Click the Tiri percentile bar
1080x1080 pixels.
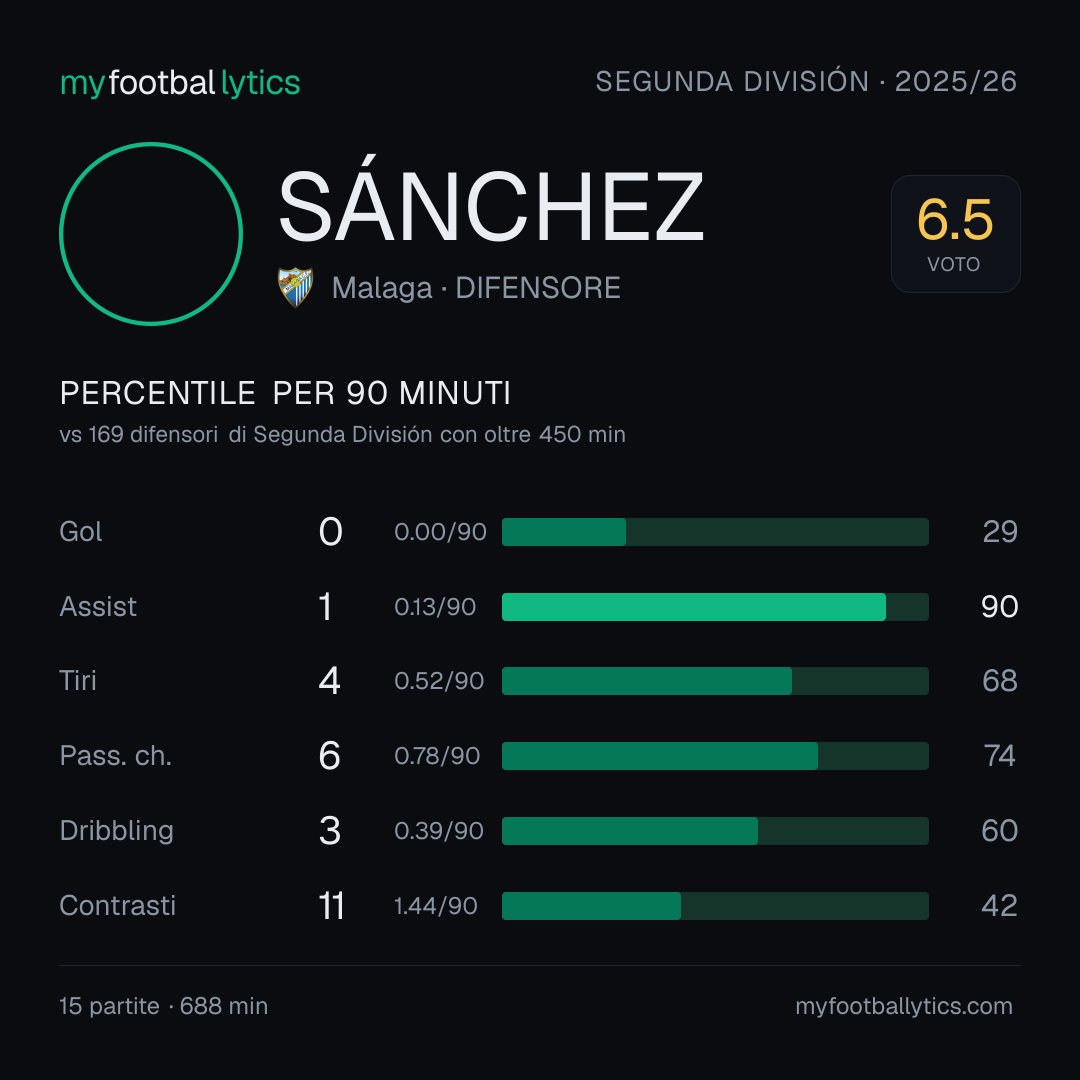click(715, 681)
